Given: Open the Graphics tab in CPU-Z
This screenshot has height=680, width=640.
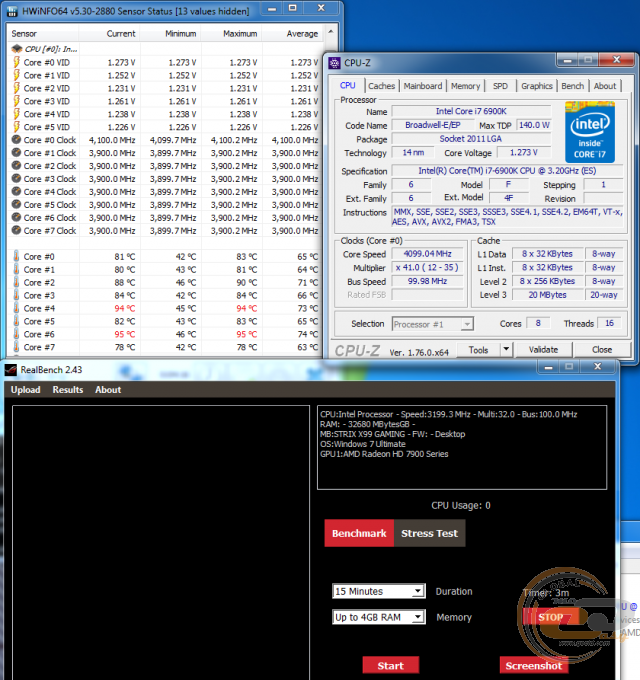Looking at the screenshot, I should 537,86.
